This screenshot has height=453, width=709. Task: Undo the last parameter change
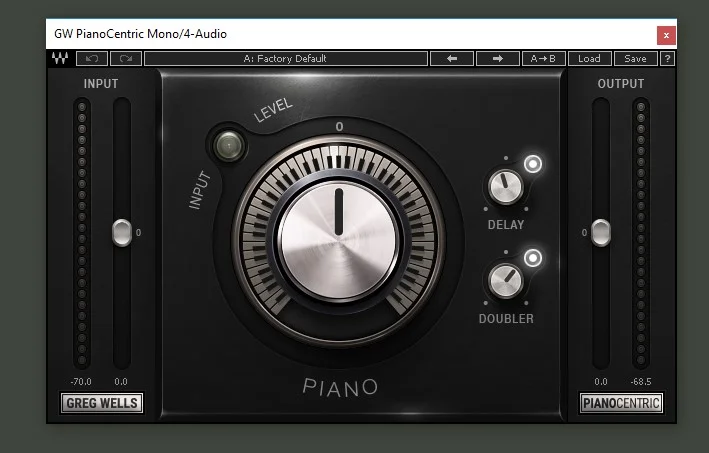(x=92, y=58)
